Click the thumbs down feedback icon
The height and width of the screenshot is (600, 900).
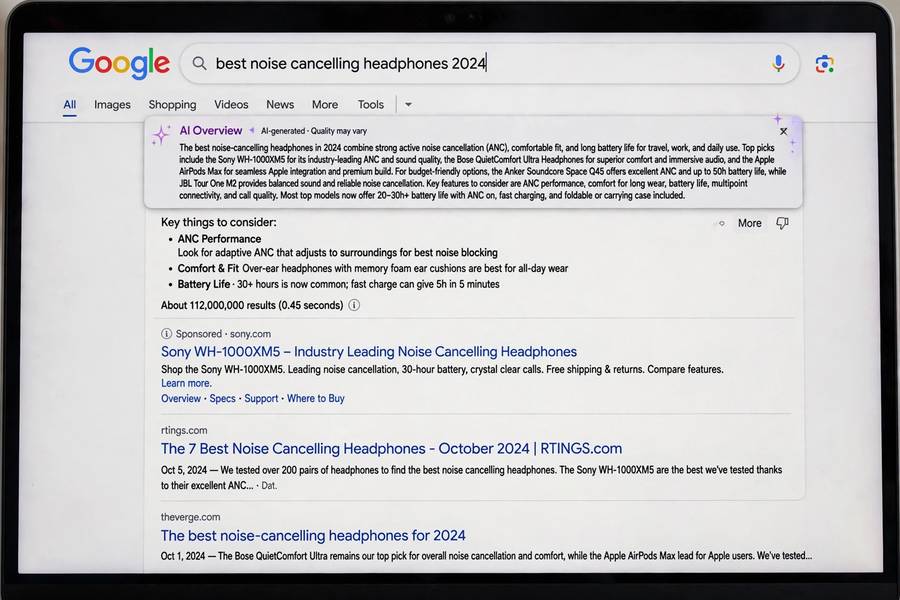782,223
